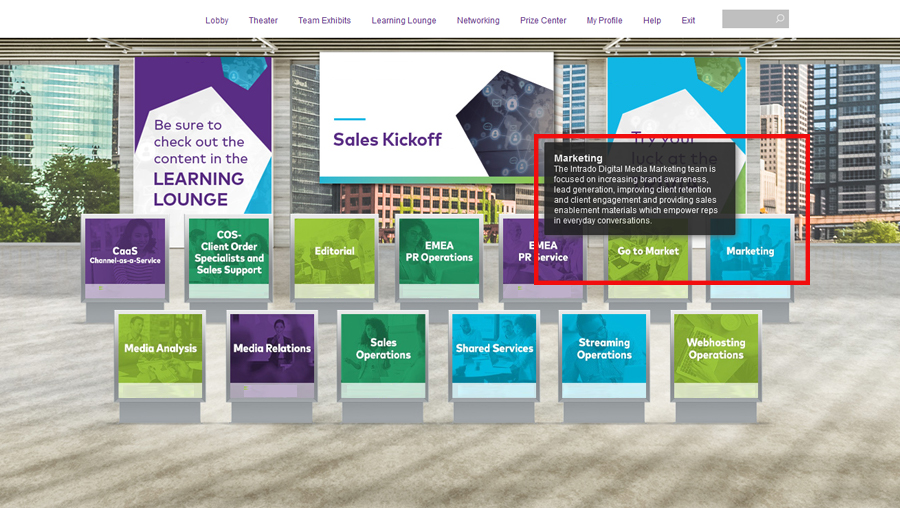
Task: Type in the top search field
Action: pos(747,19)
